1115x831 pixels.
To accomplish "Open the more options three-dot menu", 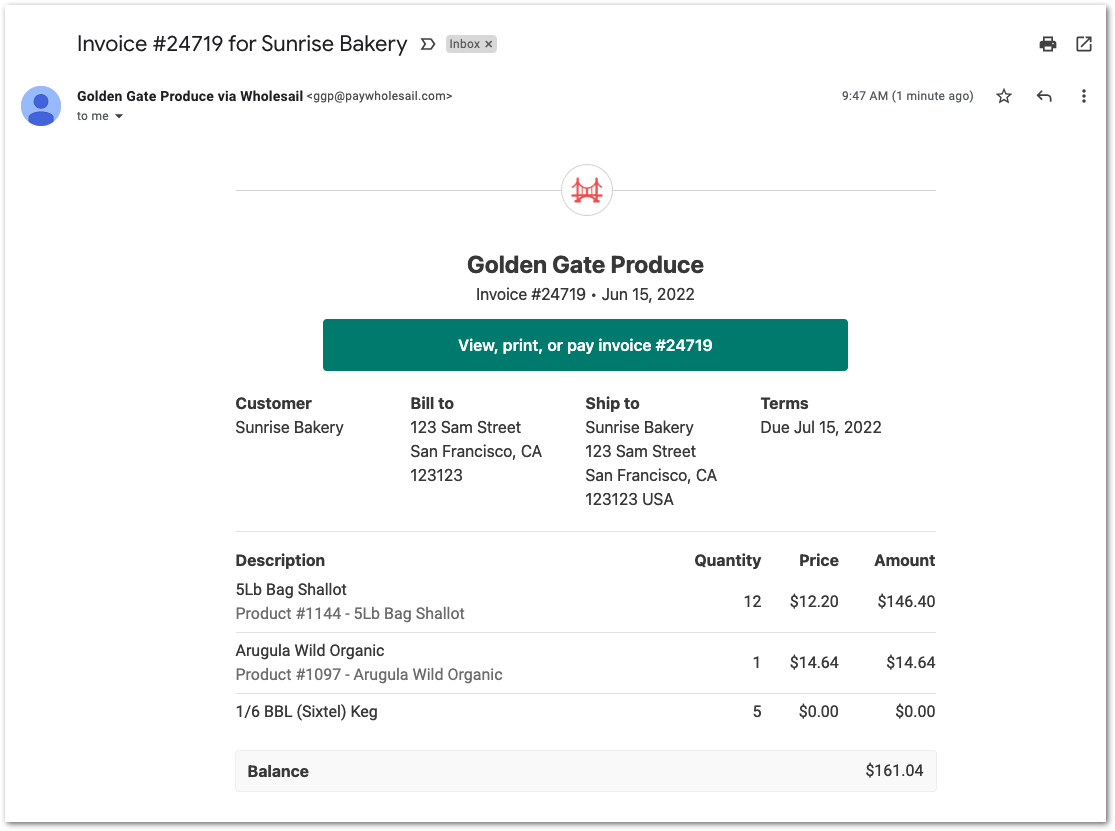I will (x=1084, y=96).
